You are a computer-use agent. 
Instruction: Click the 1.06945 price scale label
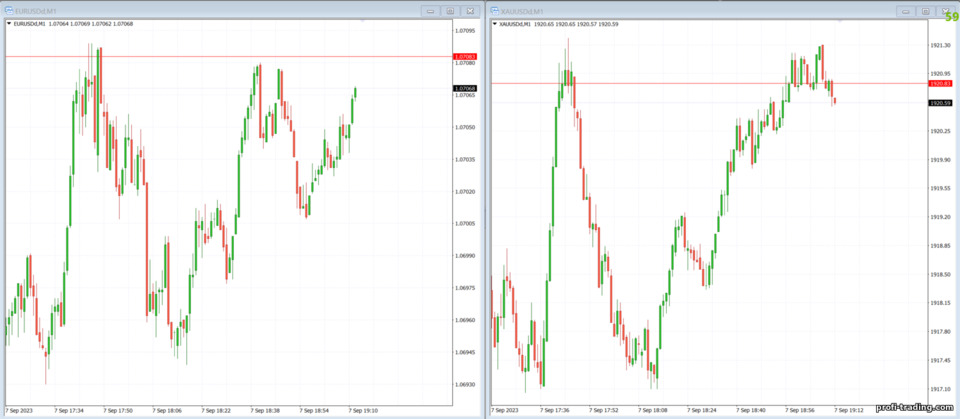tap(466, 352)
